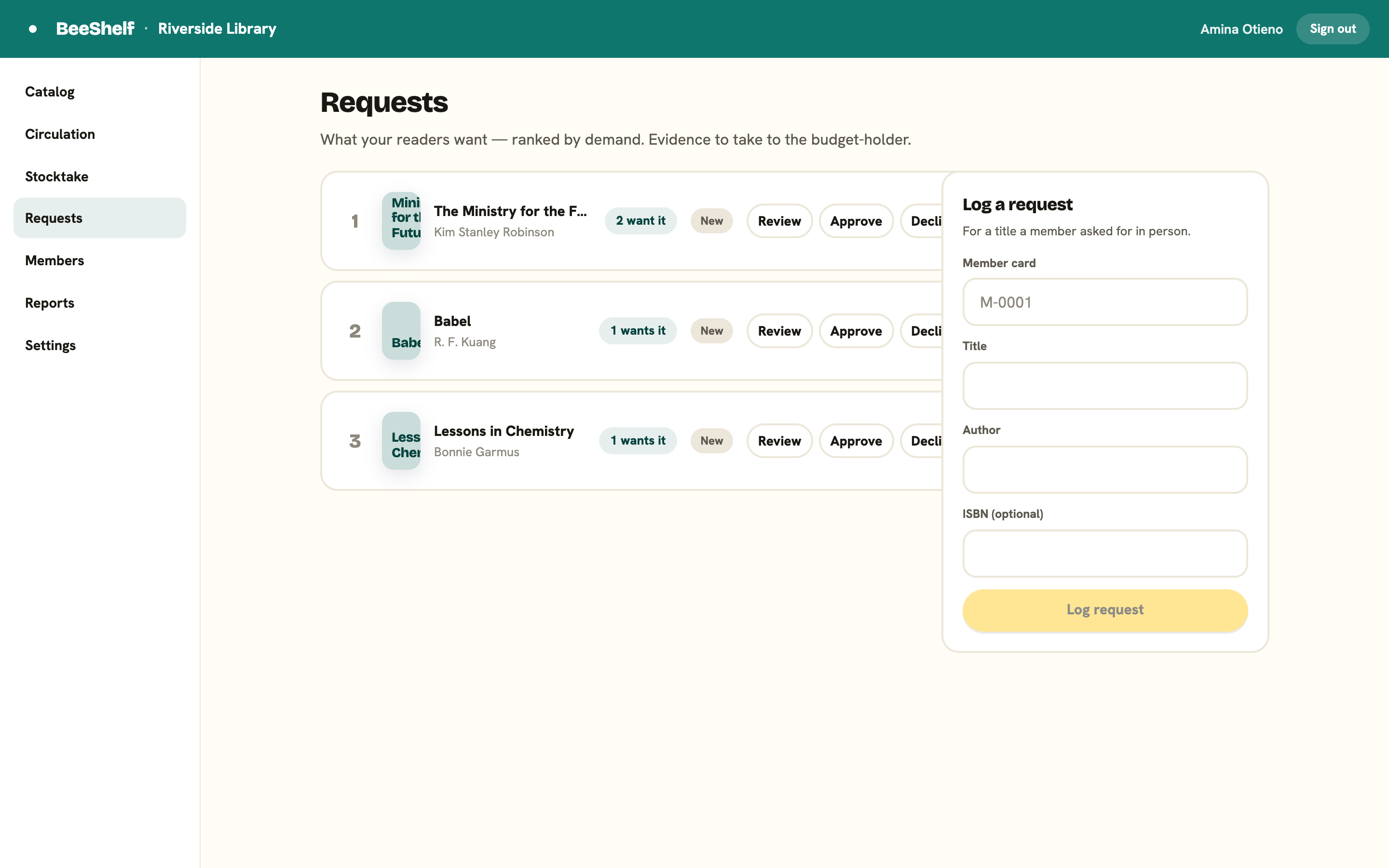Click the Lessons in Chemistry title
The height and width of the screenshot is (868, 1389).
point(504,431)
